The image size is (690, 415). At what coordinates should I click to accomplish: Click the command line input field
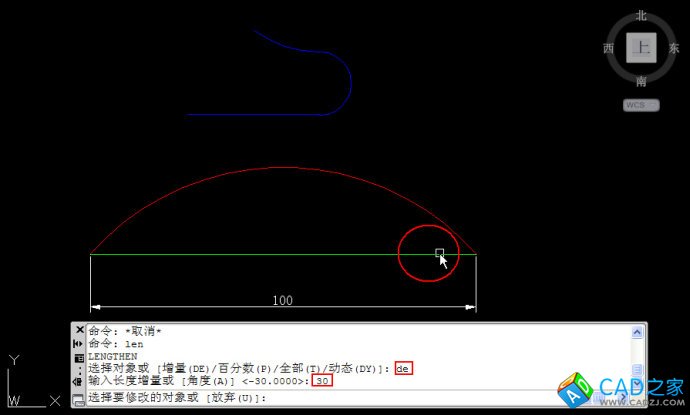400,398
